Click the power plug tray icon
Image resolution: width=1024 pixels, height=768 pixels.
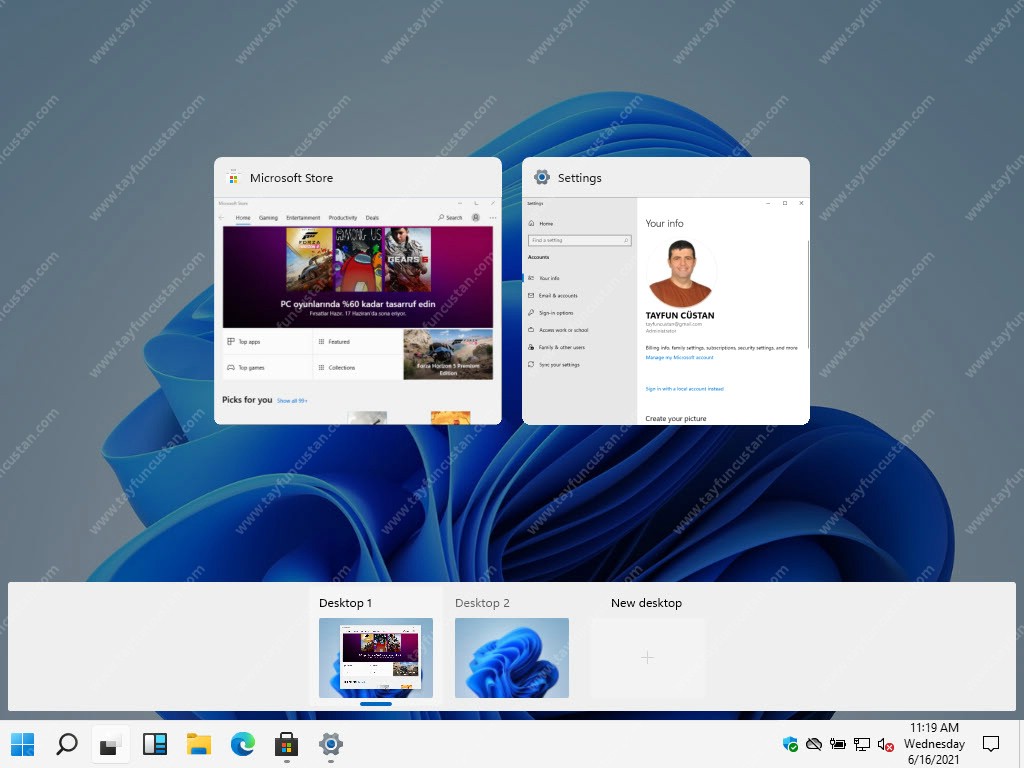[838, 744]
